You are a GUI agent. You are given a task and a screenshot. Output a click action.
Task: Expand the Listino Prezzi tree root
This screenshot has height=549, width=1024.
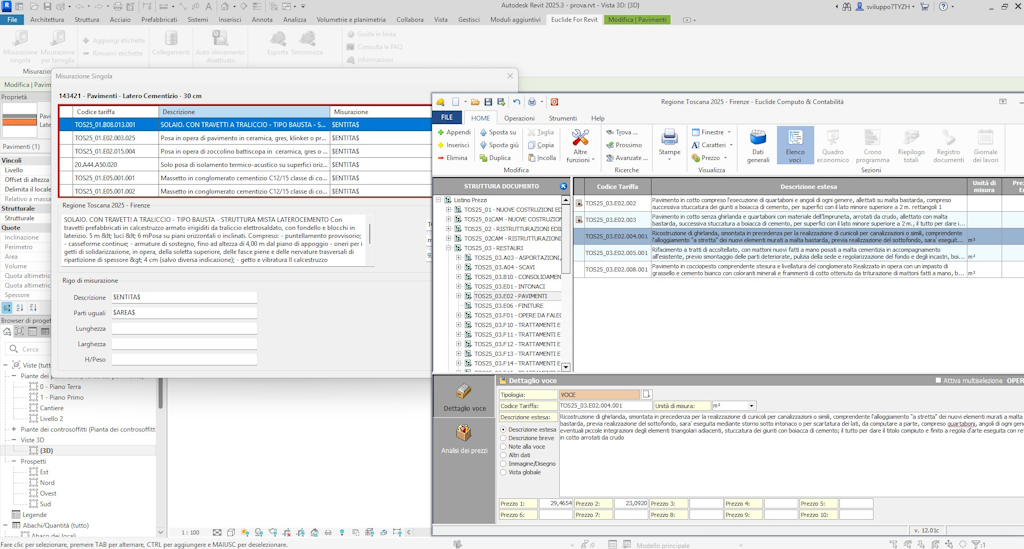coord(439,200)
